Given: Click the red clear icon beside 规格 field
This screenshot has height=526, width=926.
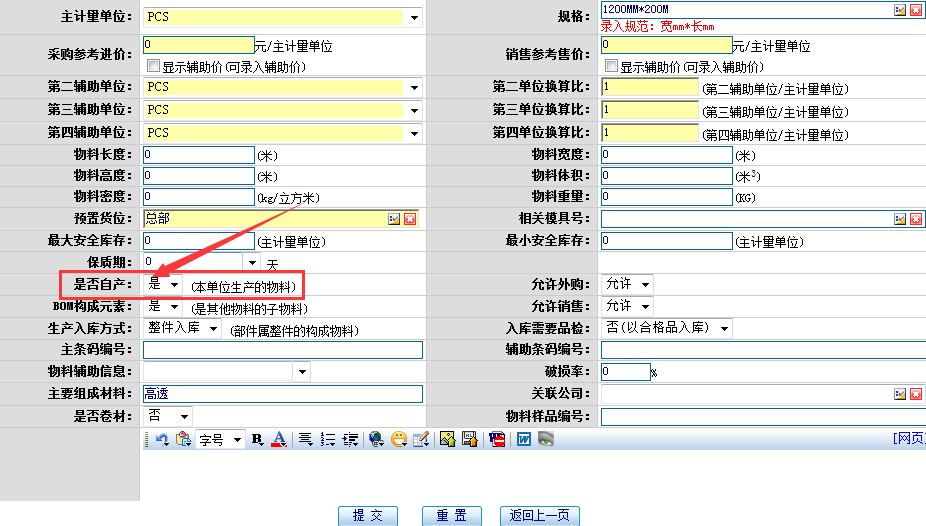Looking at the screenshot, I should coord(915,10).
